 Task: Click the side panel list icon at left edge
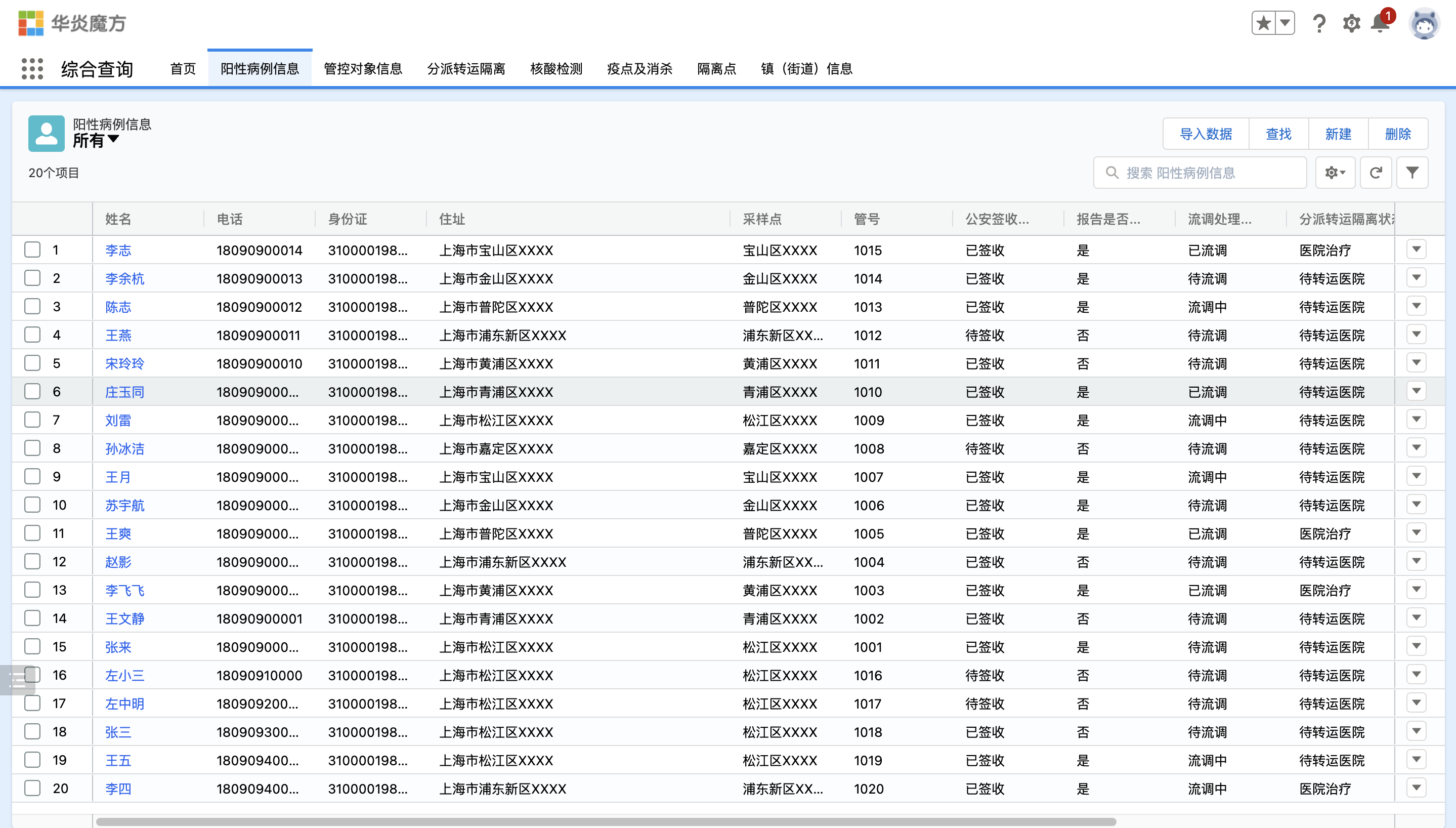[x=18, y=680]
